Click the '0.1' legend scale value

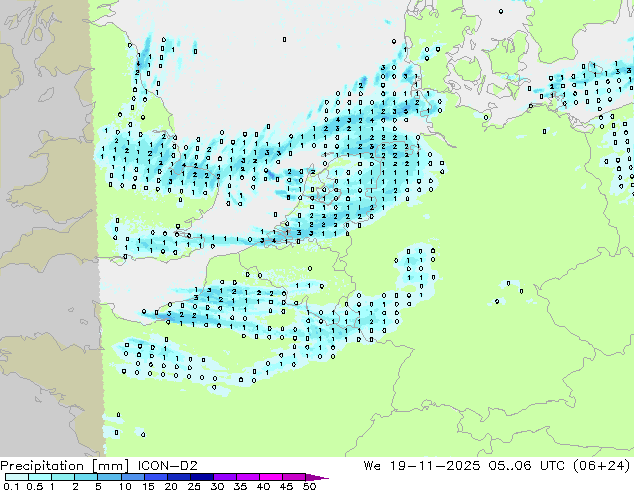[x=11, y=486]
